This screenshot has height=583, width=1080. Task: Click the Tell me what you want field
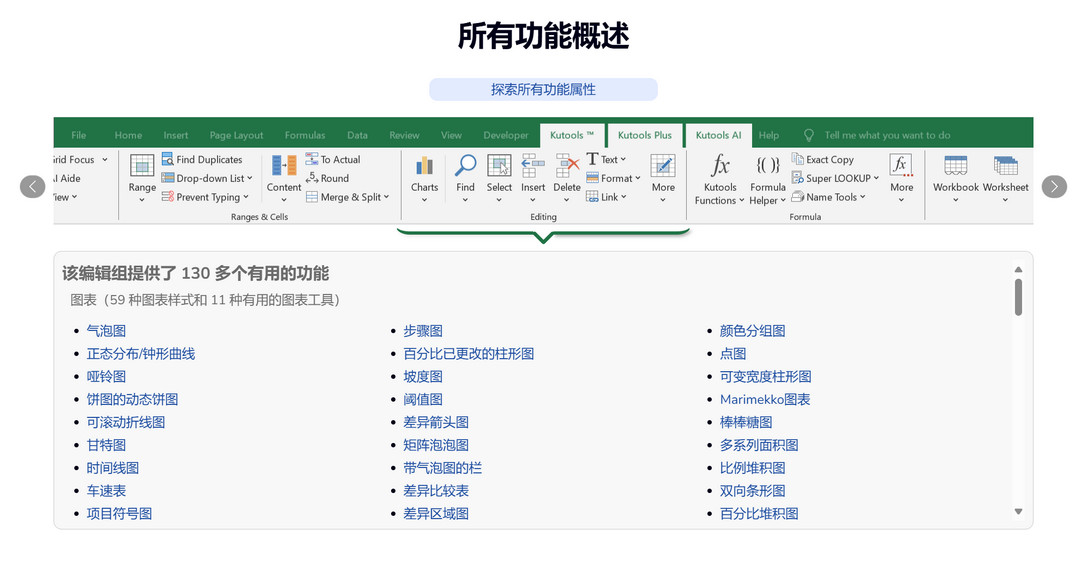pyautogui.click(x=887, y=135)
